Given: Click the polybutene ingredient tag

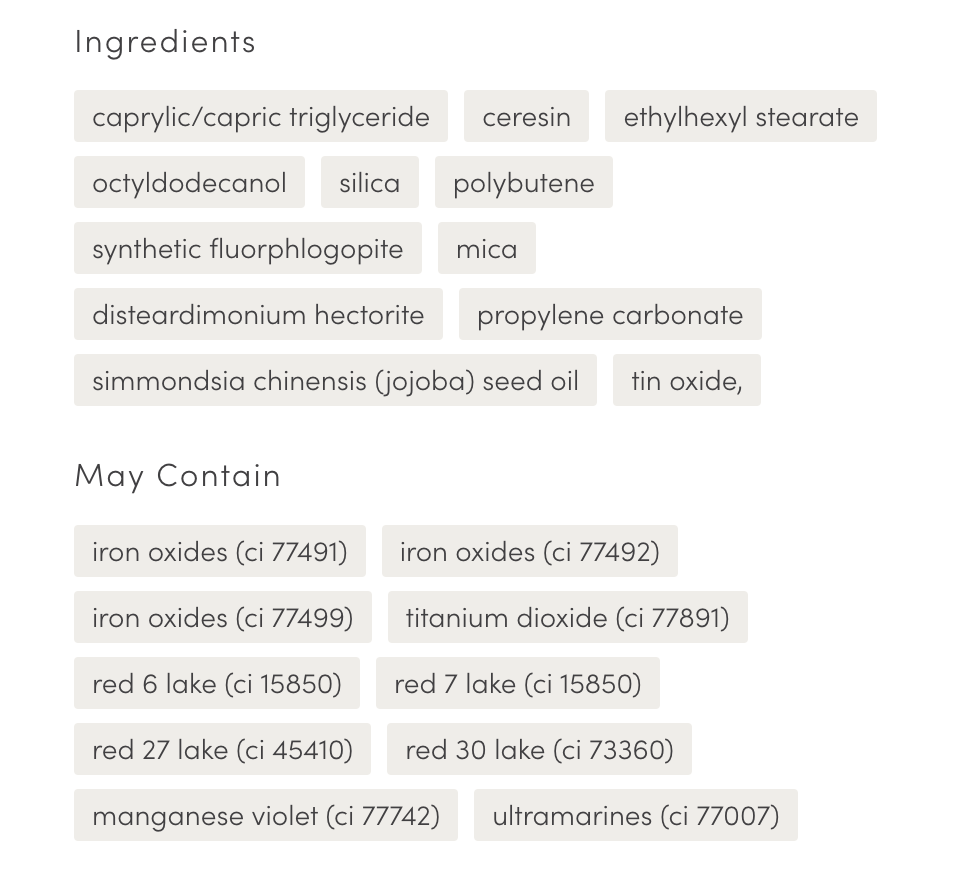Looking at the screenshot, I should point(523,182).
